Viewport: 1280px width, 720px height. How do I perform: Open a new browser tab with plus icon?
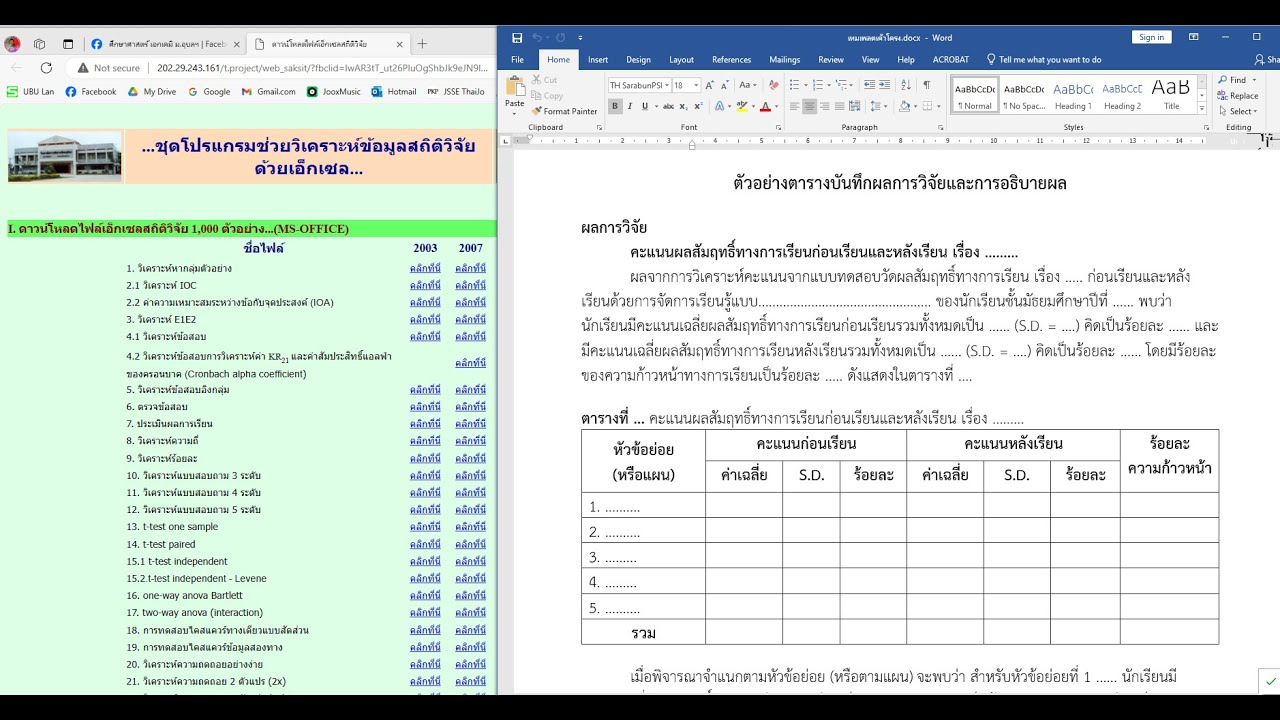(x=422, y=44)
